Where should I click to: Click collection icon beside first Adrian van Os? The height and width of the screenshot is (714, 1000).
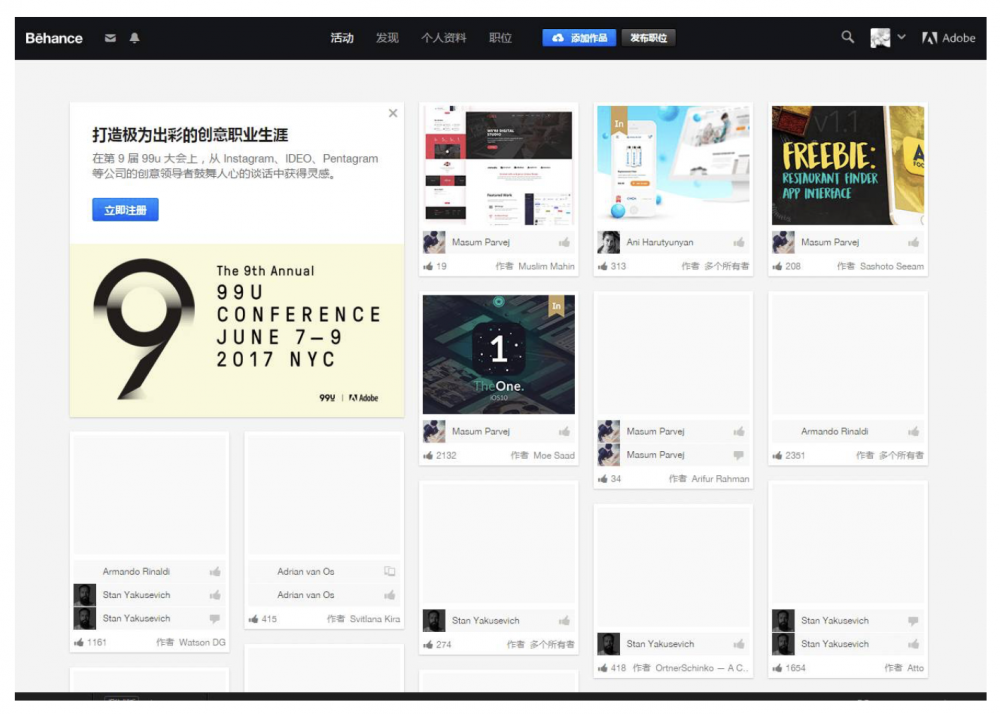point(390,571)
